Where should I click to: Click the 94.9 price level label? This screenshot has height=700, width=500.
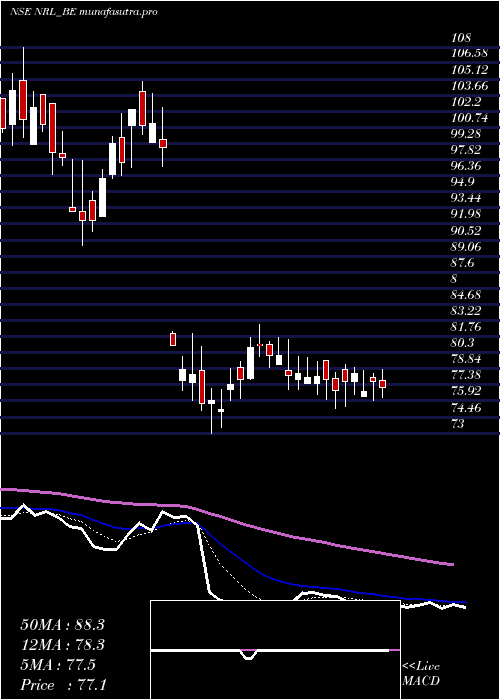(x=463, y=183)
